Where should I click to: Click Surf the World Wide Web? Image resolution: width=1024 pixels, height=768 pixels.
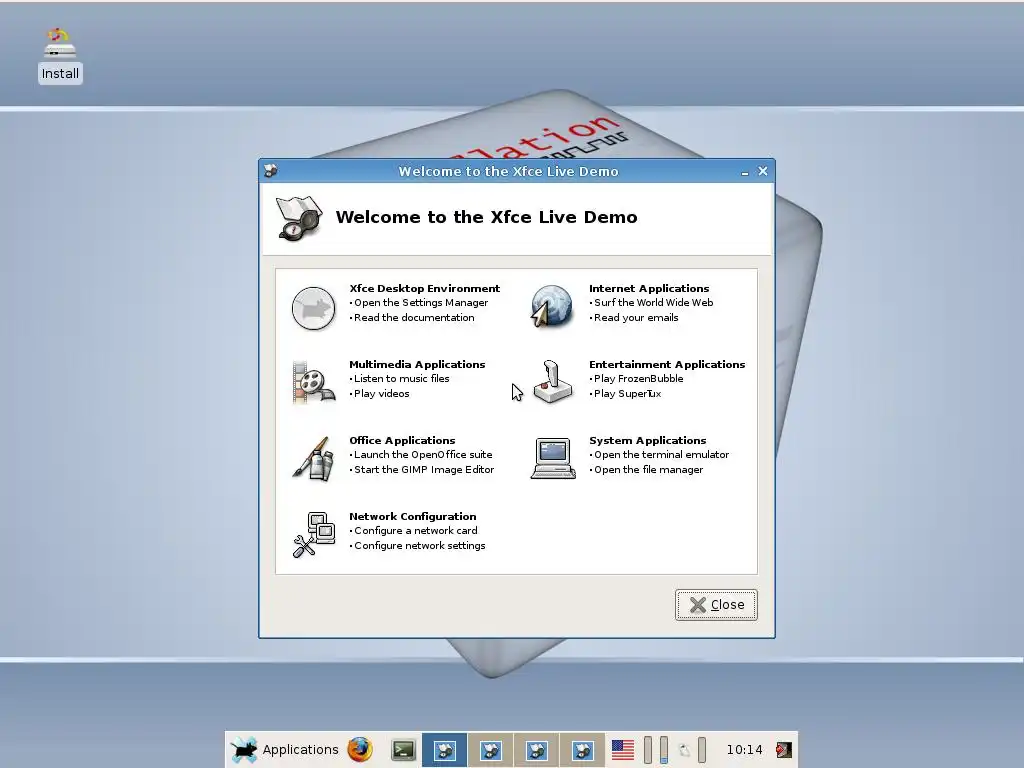point(653,303)
